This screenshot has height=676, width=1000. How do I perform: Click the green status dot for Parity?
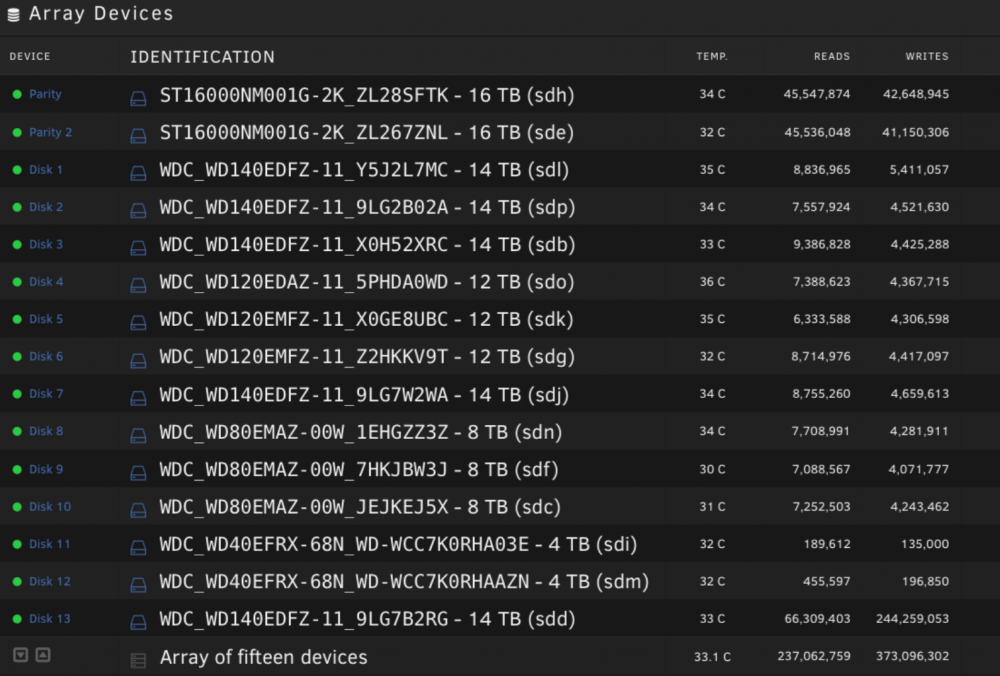tap(17, 94)
